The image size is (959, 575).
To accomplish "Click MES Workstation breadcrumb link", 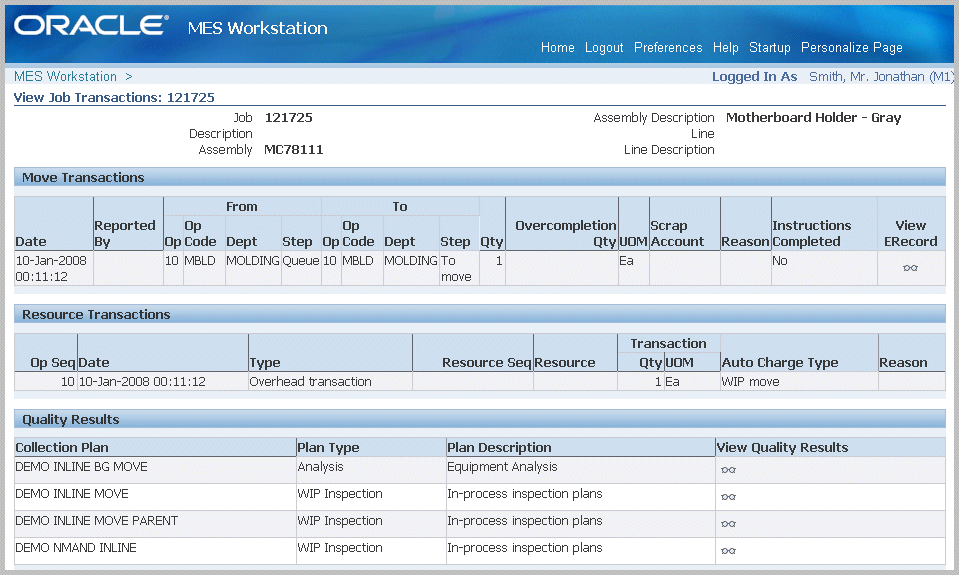I will coord(65,76).
